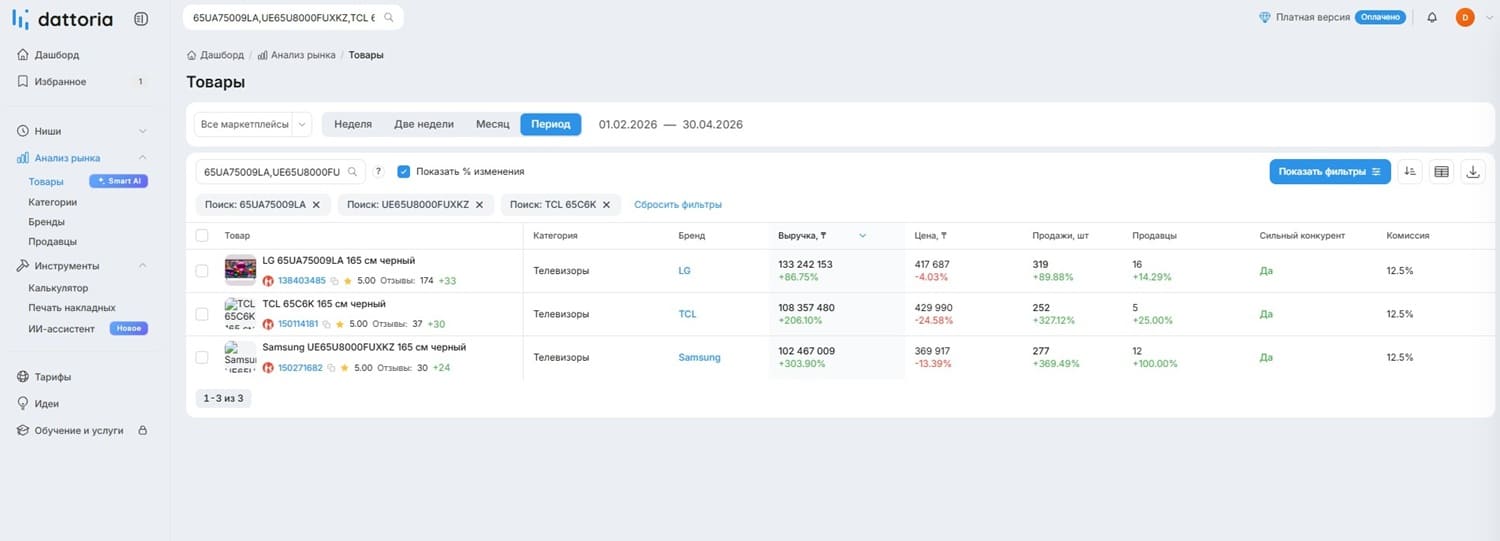Expand Ниши section in sidebar
This screenshot has width=1500, height=541.
(142, 131)
